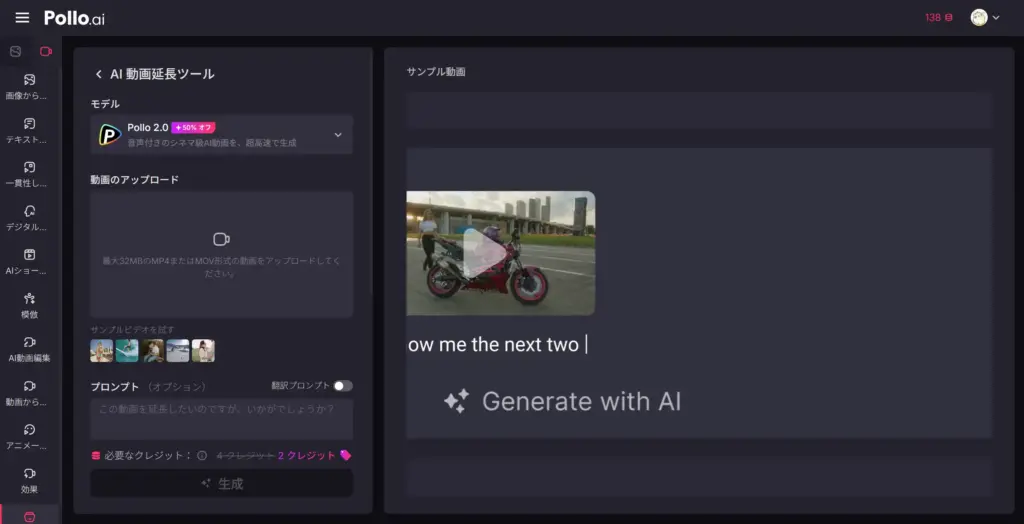Play the motorcycle sample video
The width and height of the screenshot is (1024, 524).
[x=485, y=253]
